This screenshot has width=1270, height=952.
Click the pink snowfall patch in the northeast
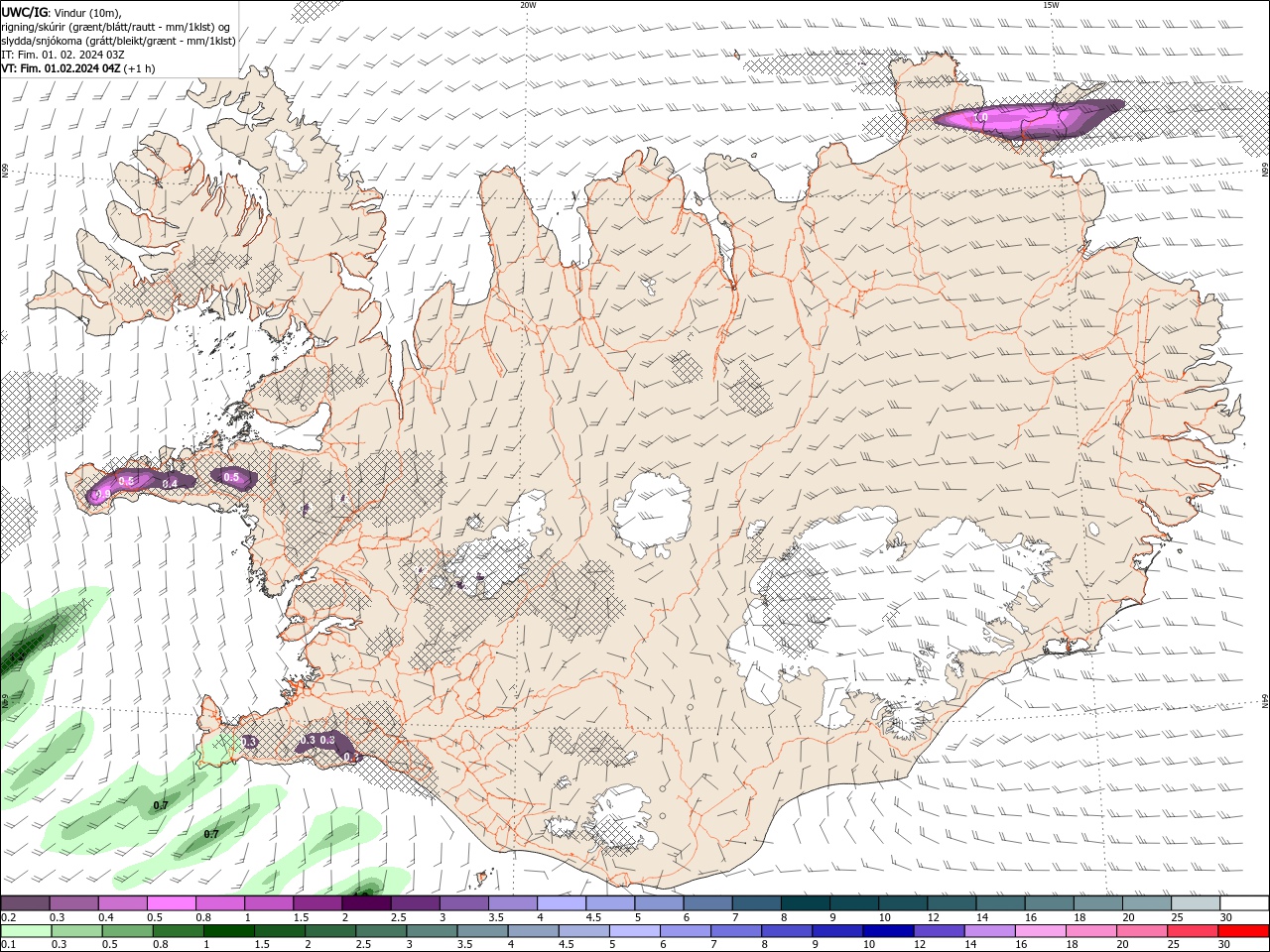coord(1027,118)
